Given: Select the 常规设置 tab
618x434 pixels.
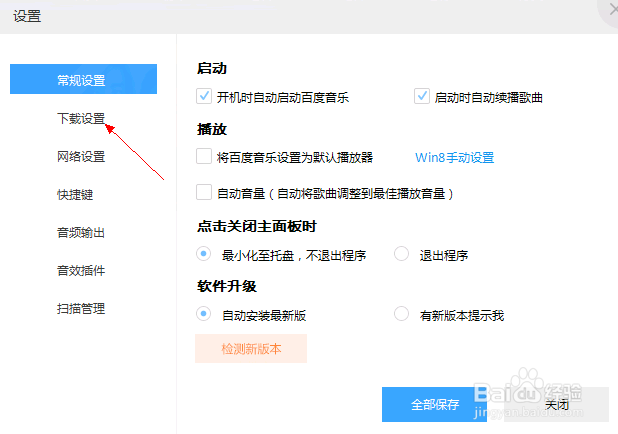Looking at the screenshot, I should click(x=83, y=79).
